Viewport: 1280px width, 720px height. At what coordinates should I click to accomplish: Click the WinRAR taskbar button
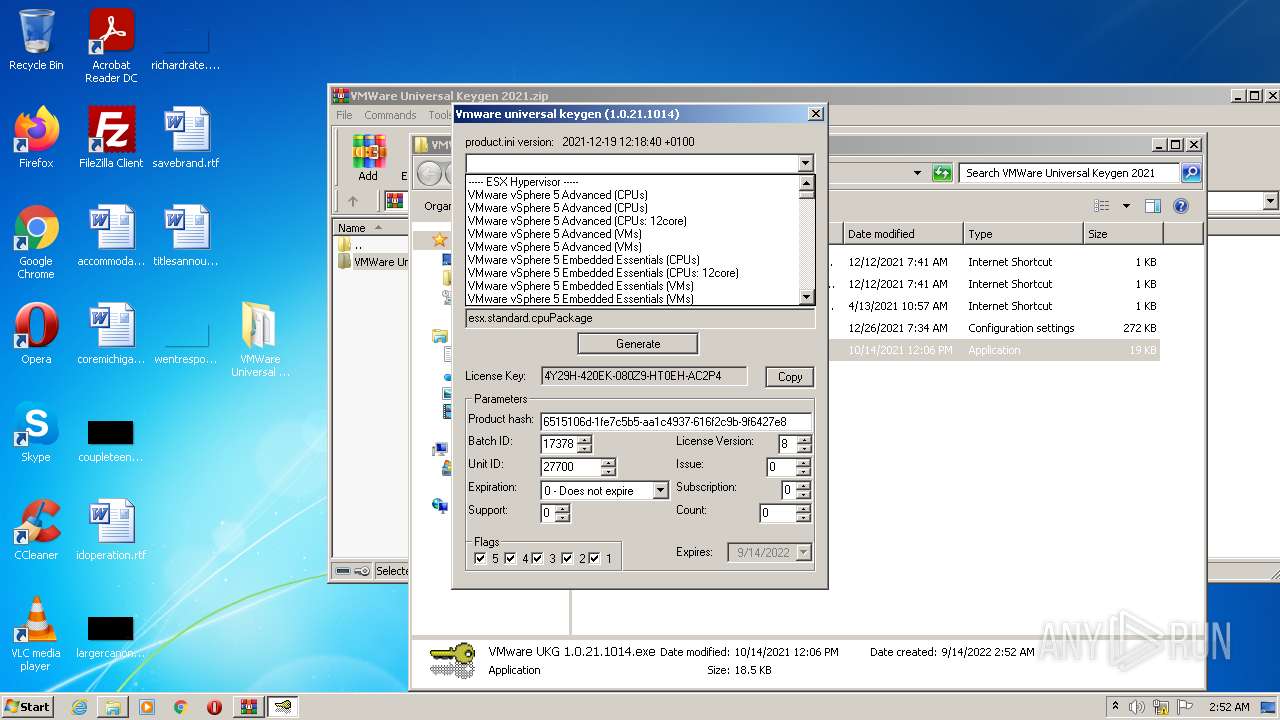click(x=248, y=707)
